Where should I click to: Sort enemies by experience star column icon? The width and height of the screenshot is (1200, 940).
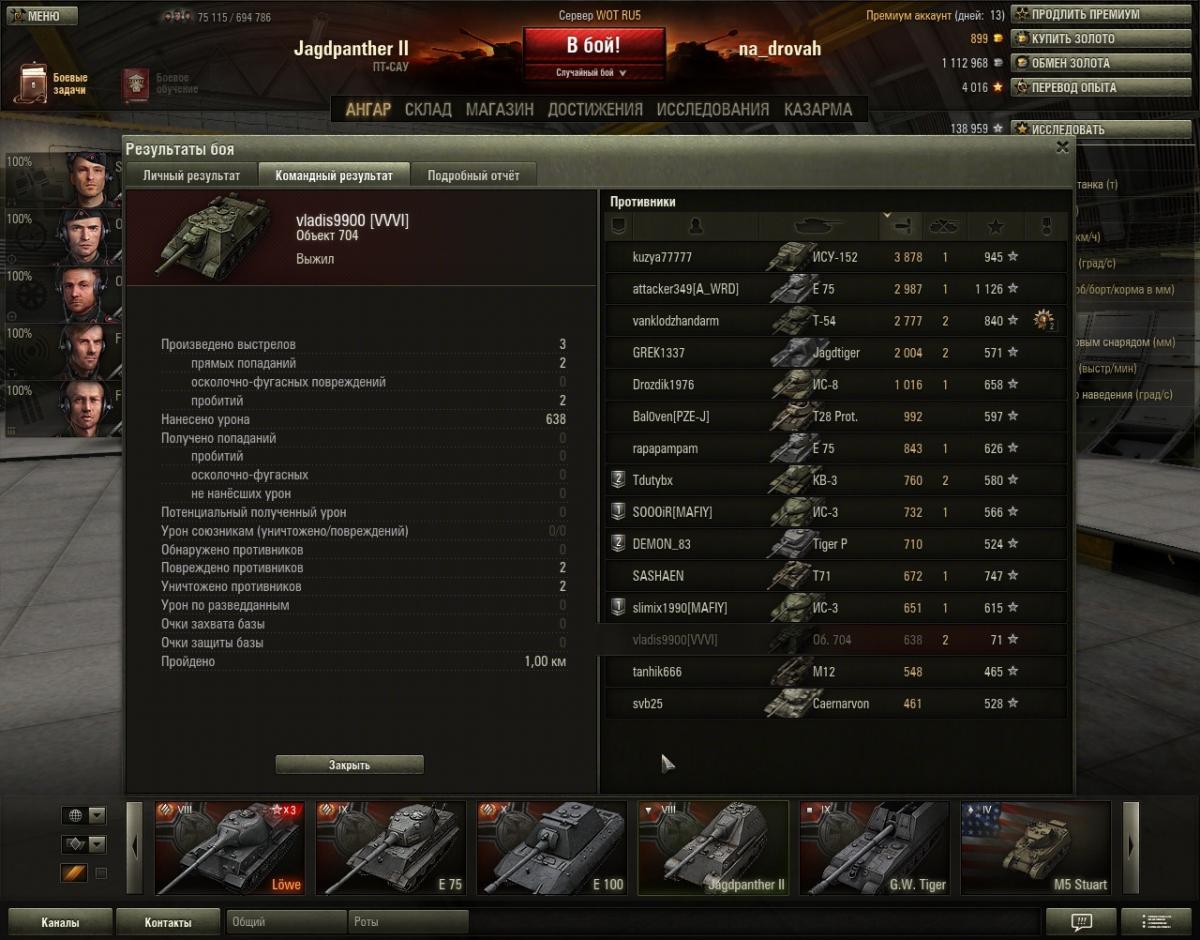(995, 226)
